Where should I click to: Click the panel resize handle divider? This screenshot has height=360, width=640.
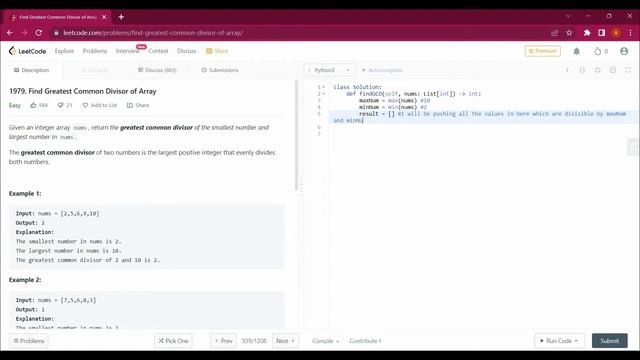pos(301,186)
